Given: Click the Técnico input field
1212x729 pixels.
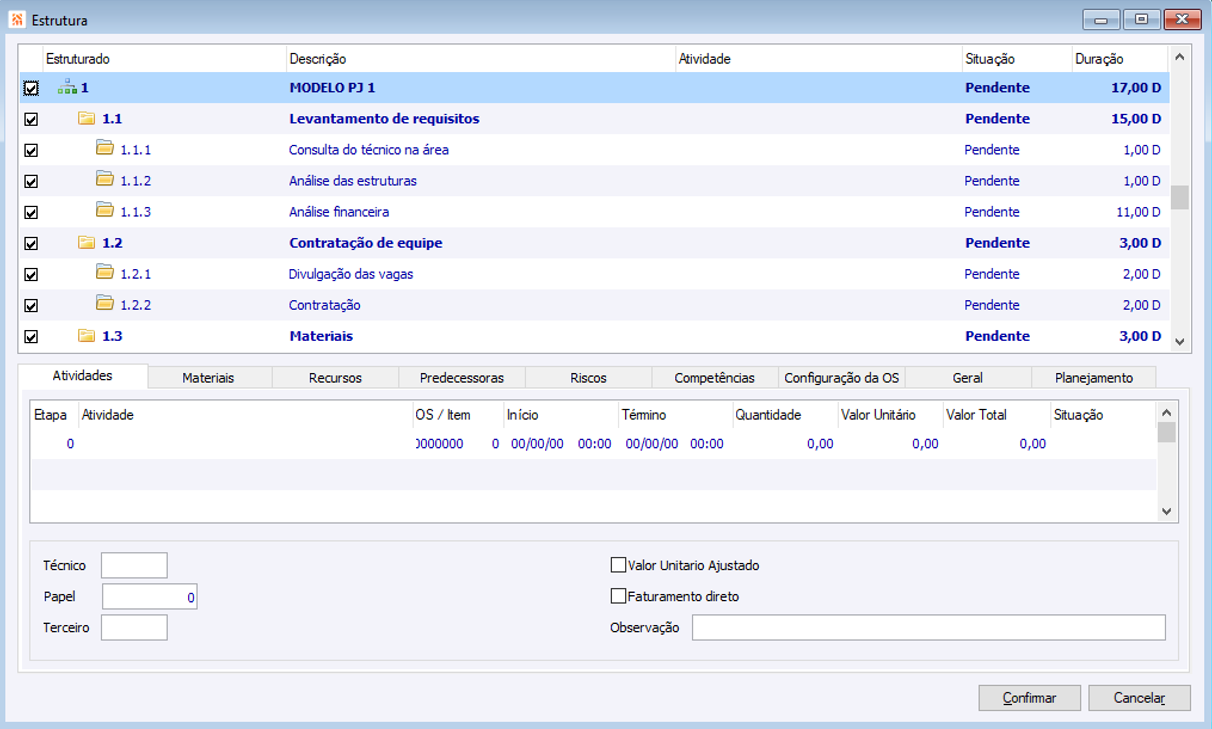Looking at the screenshot, I should pos(134,565).
